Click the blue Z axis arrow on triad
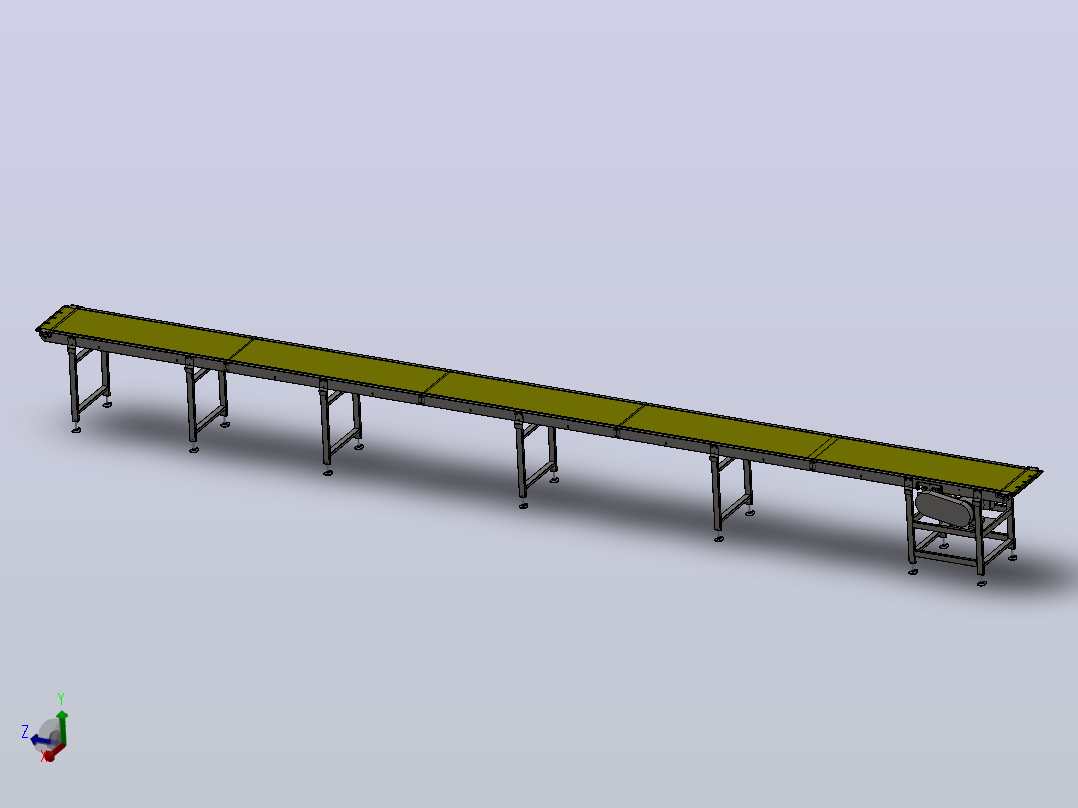This screenshot has width=1078, height=808. click(43, 741)
